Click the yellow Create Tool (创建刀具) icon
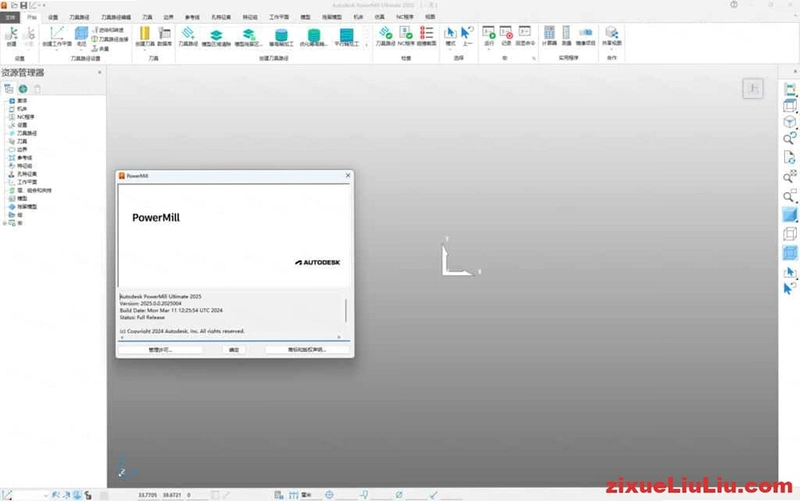The image size is (800, 501). pos(145,34)
